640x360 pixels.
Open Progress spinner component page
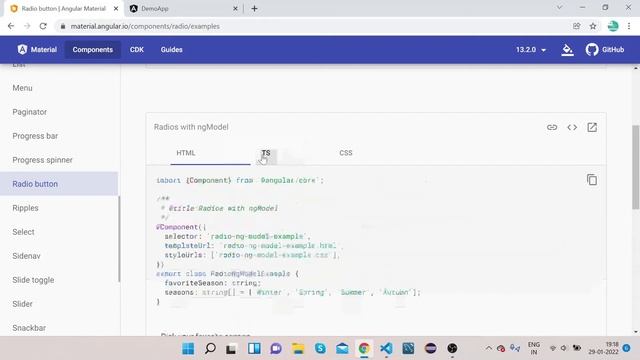[42, 160]
